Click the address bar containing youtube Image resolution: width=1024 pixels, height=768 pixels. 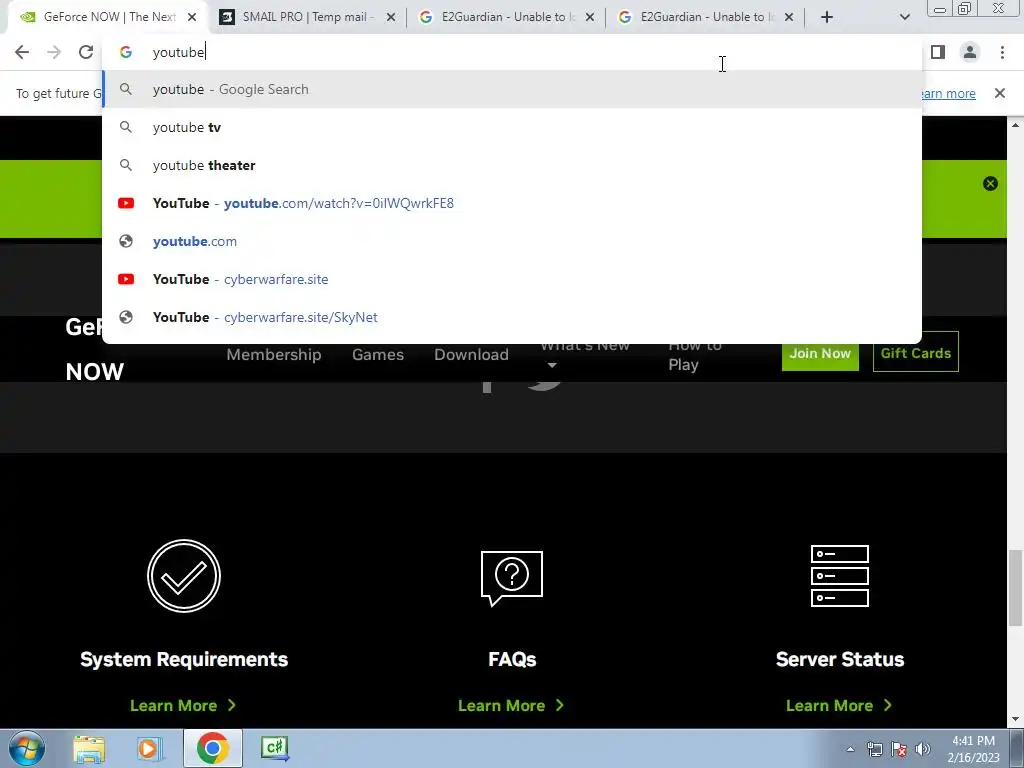511,52
